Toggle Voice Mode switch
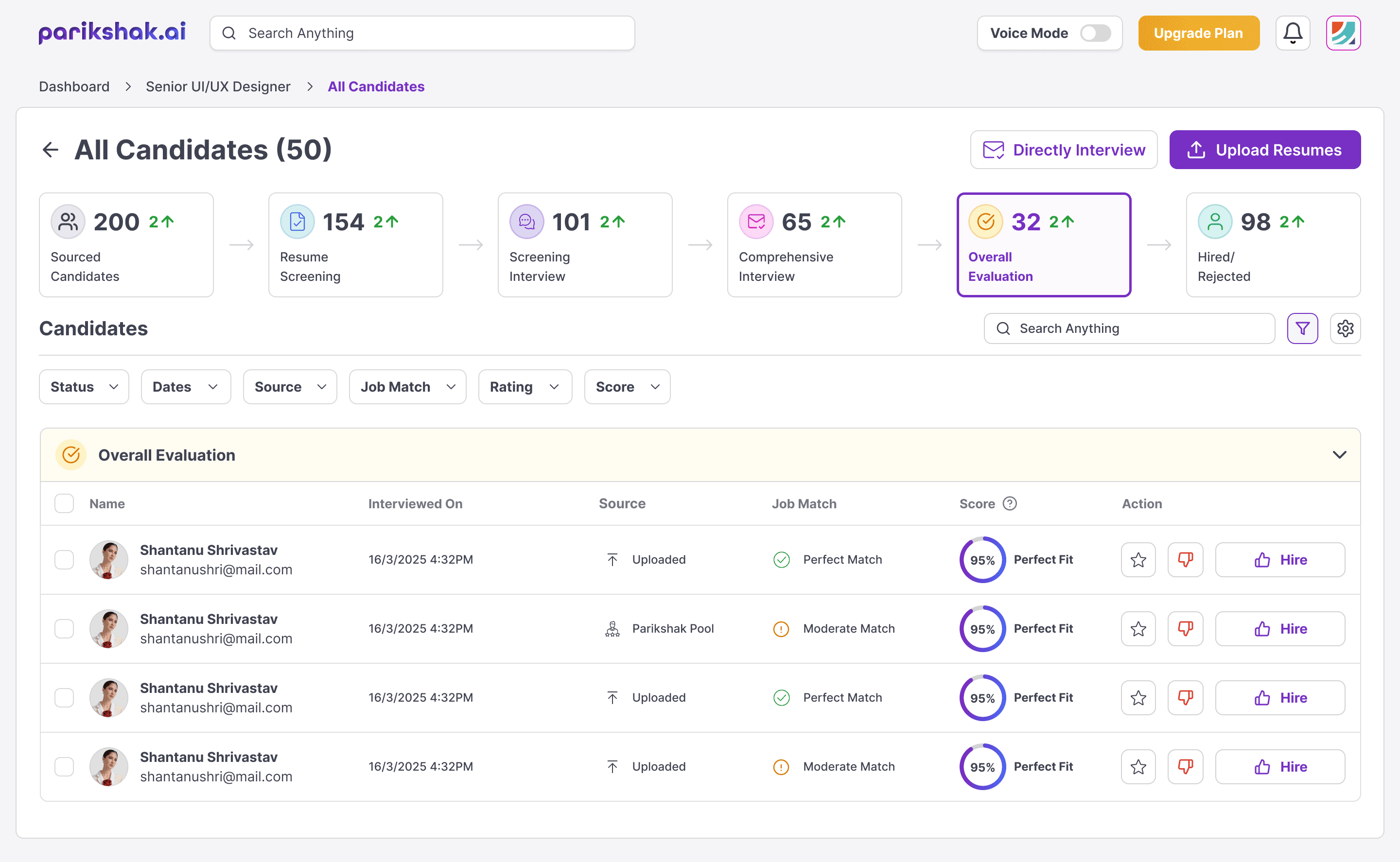1400x862 pixels. tap(1095, 33)
